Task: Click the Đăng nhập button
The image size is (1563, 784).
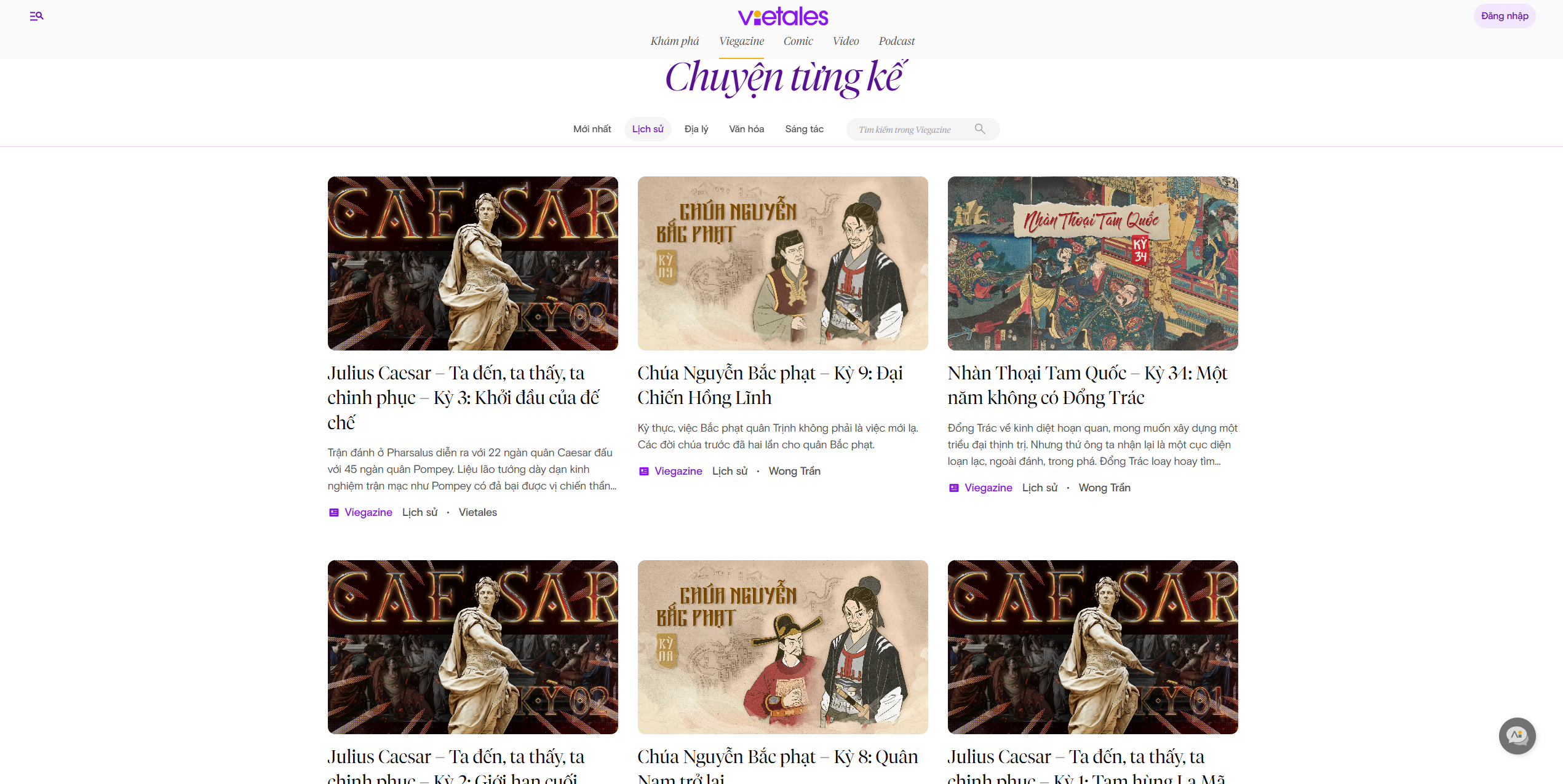Action: 1504,16
